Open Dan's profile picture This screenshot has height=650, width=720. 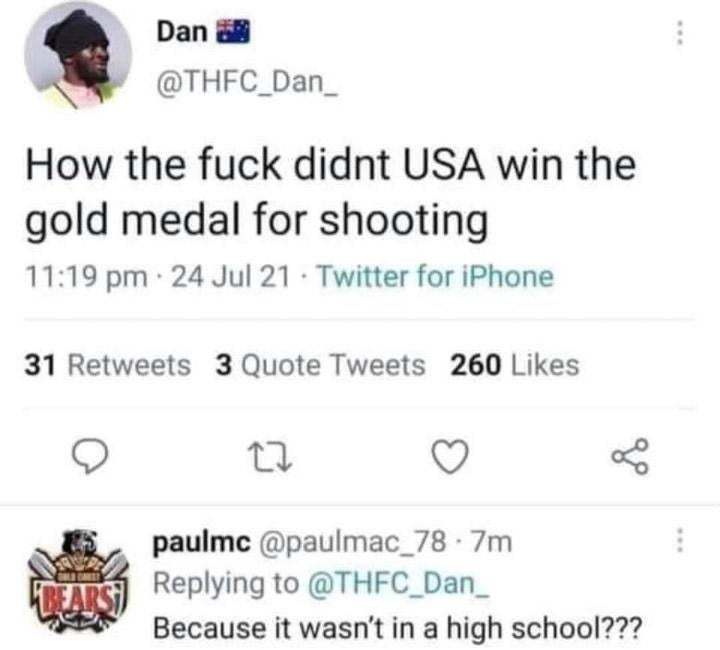click(78, 56)
